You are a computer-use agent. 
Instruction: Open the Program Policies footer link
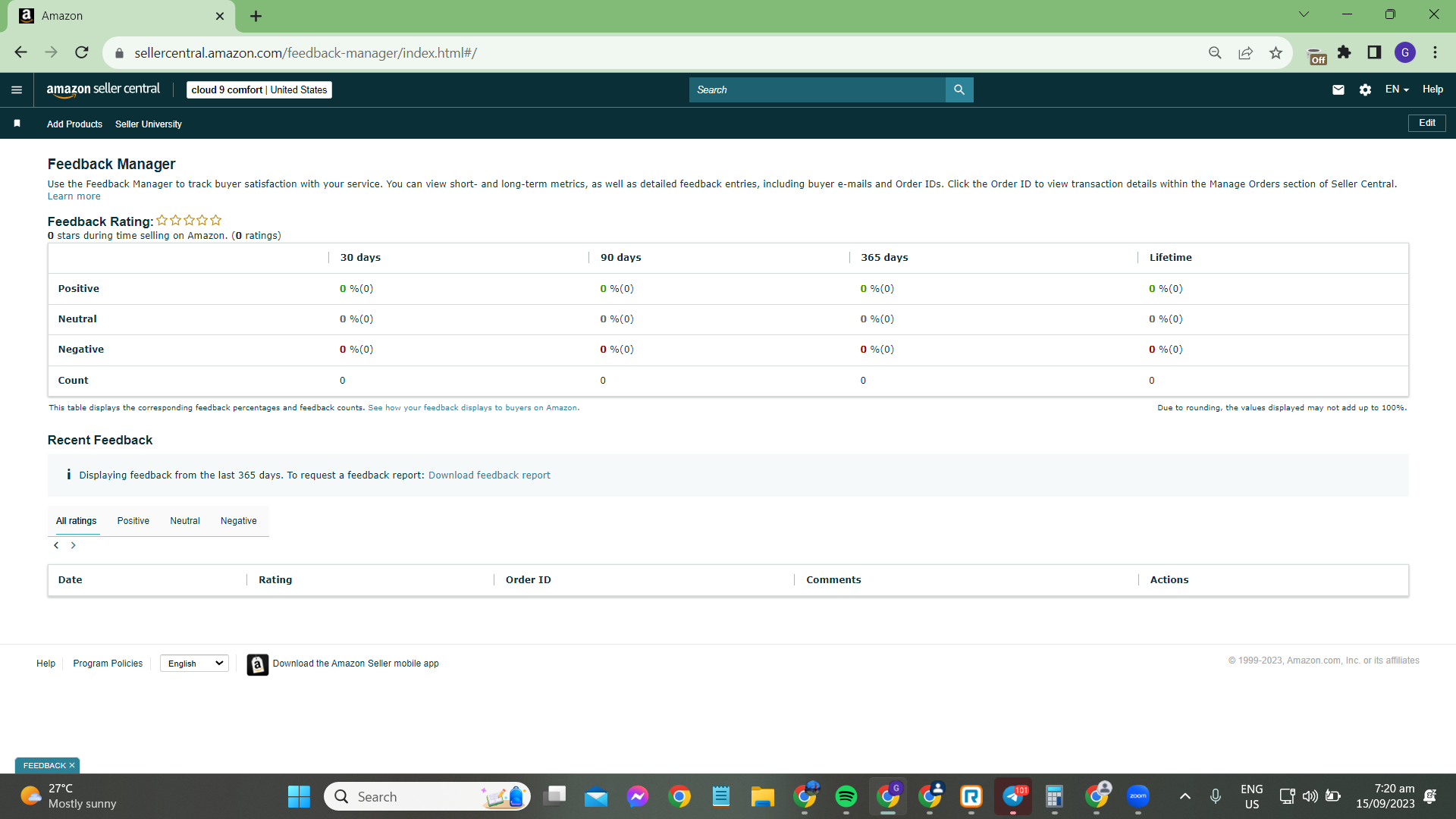(x=108, y=664)
